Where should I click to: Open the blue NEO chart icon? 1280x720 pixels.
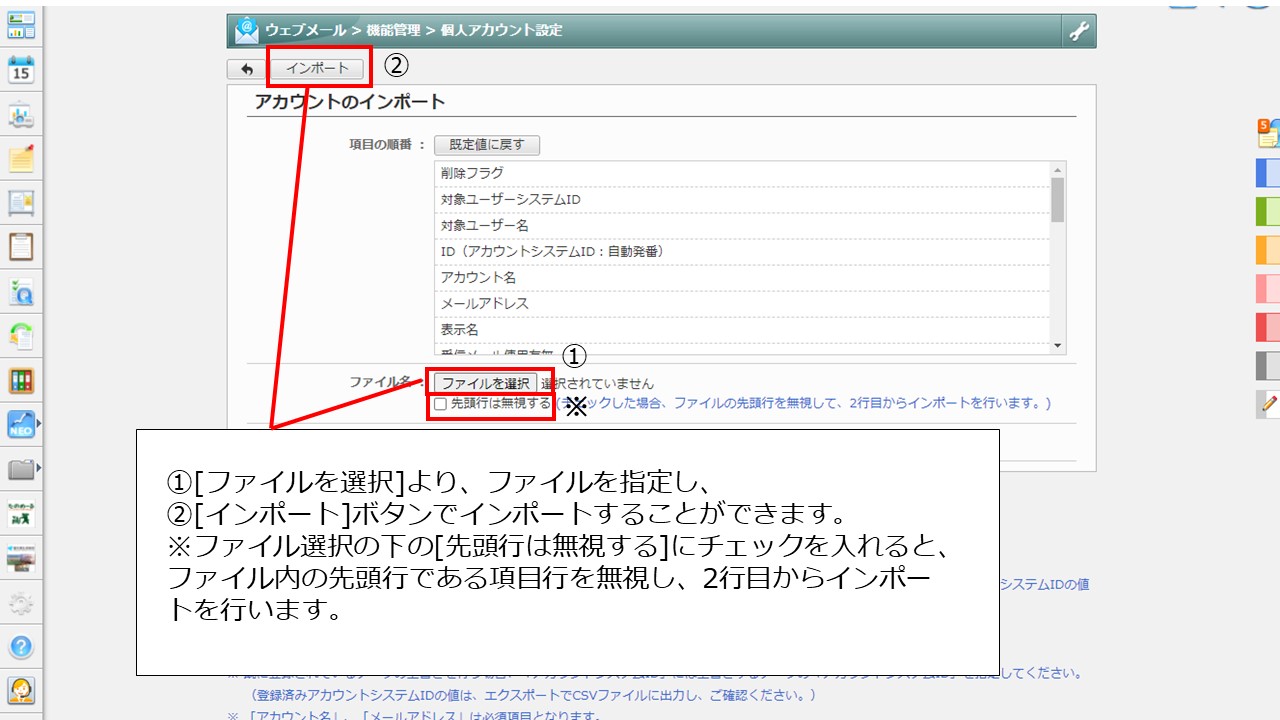(x=21, y=425)
